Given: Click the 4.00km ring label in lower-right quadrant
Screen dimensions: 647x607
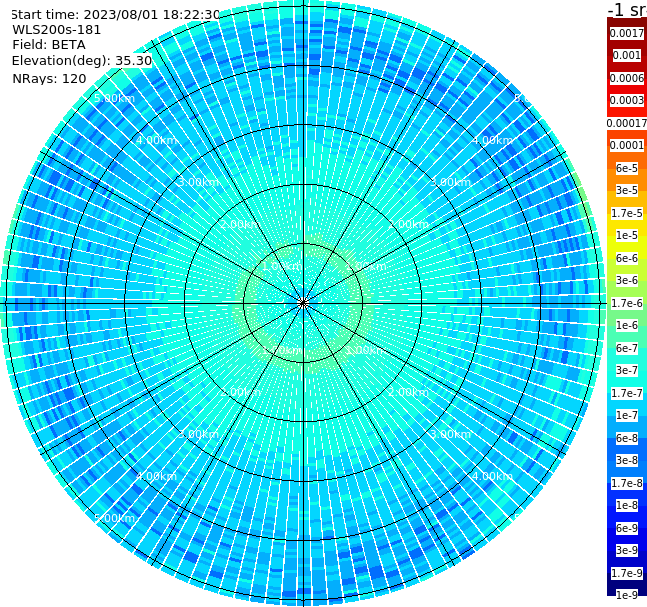Looking at the screenshot, I should (x=492, y=476).
